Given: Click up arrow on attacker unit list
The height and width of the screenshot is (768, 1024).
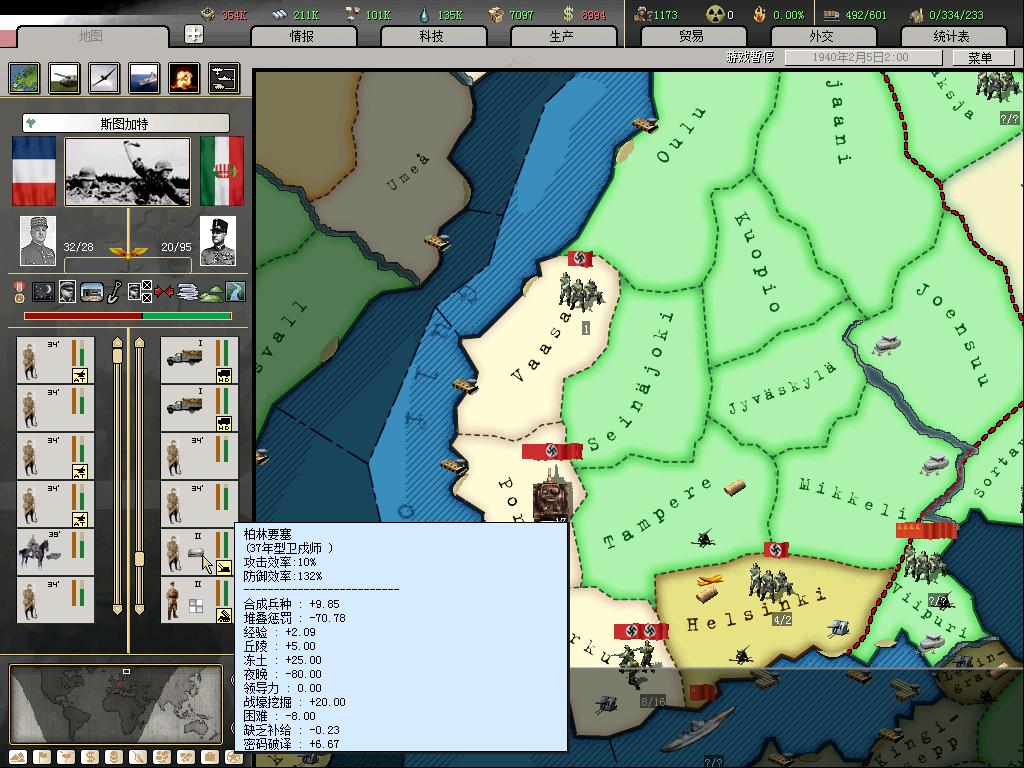Looking at the screenshot, I should (117, 343).
